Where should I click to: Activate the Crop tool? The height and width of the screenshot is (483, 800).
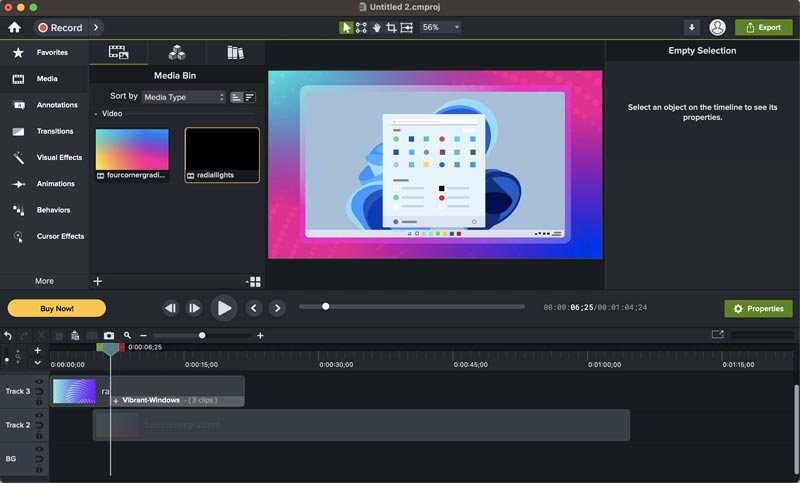click(391, 28)
